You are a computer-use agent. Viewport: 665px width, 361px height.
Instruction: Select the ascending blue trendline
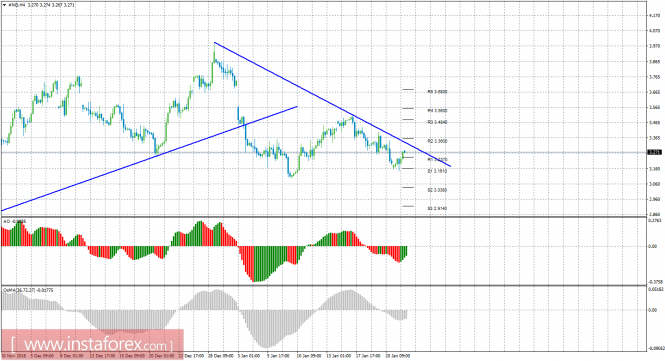(149, 158)
